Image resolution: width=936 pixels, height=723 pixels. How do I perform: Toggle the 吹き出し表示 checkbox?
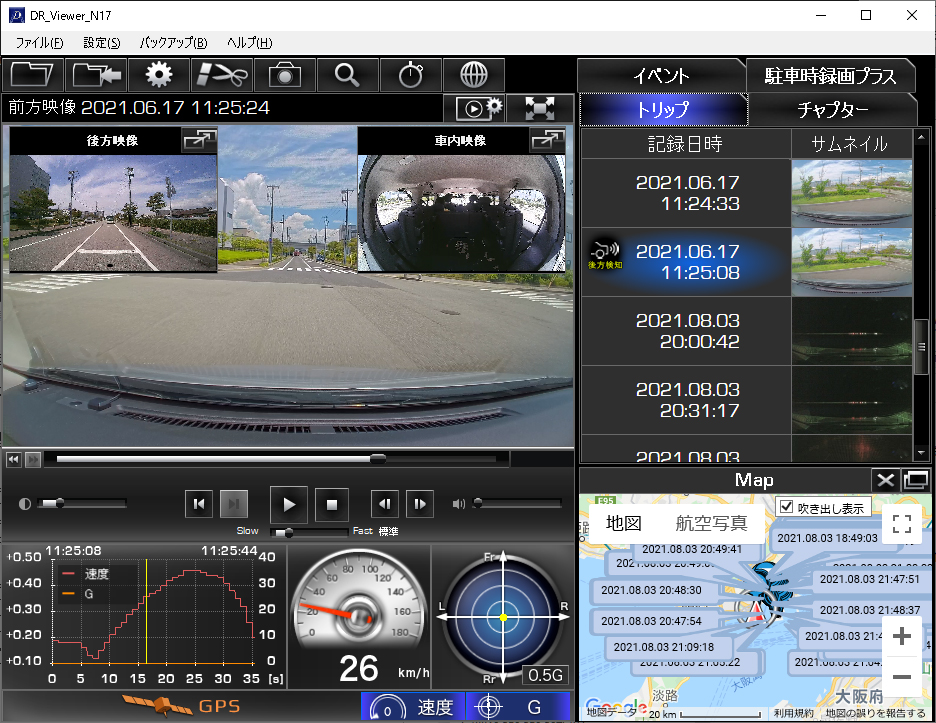pyautogui.click(x=786, y=507)
